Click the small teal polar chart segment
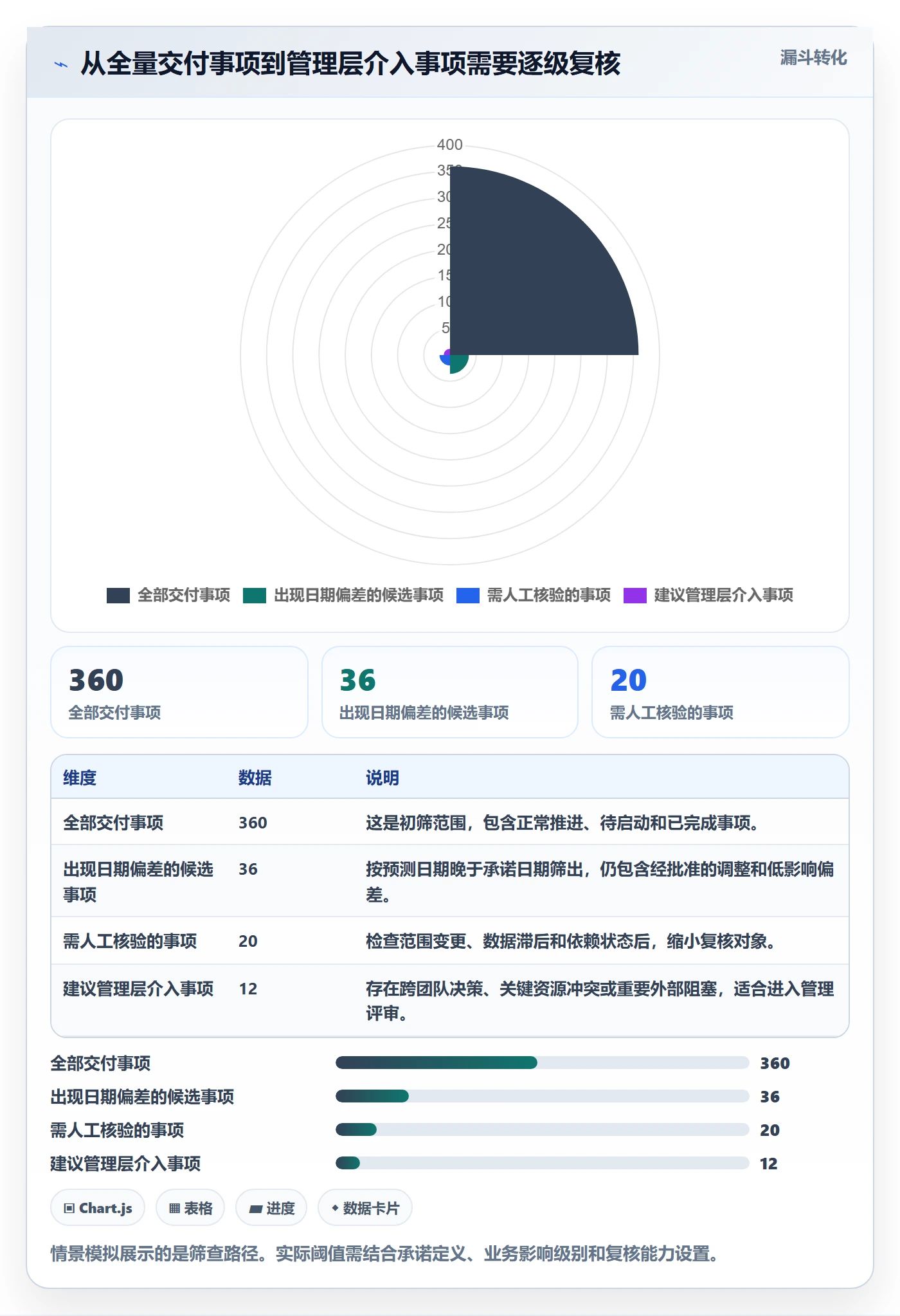The height and width of the screenshot is (1316, 900). [458, 363]
